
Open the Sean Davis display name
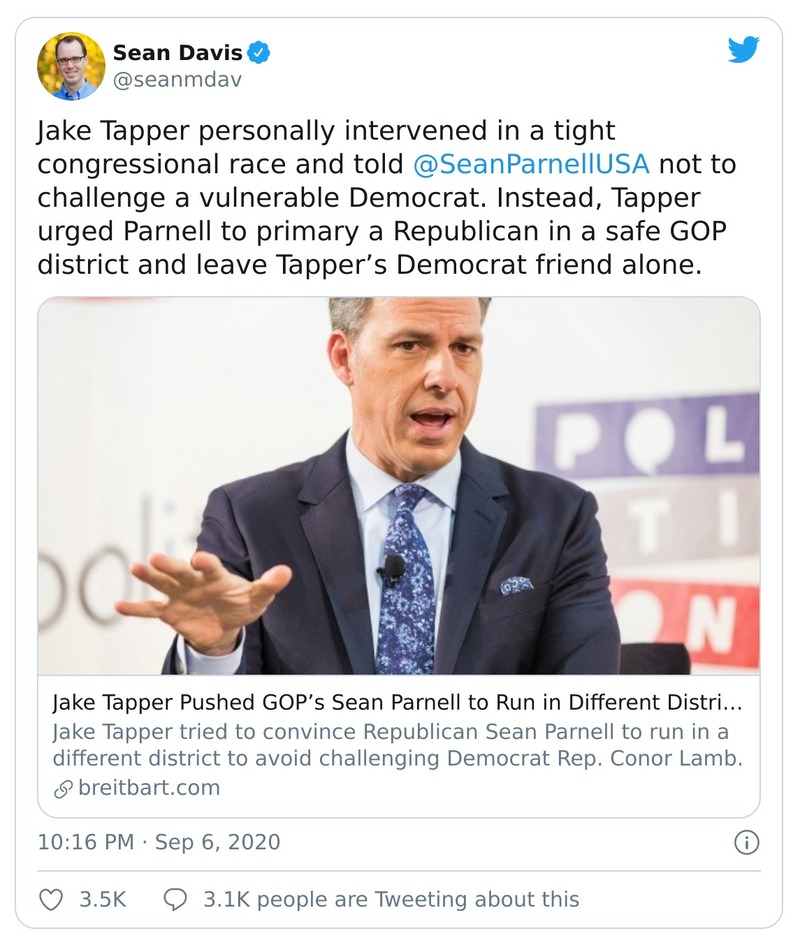click(x=177, y=53)
